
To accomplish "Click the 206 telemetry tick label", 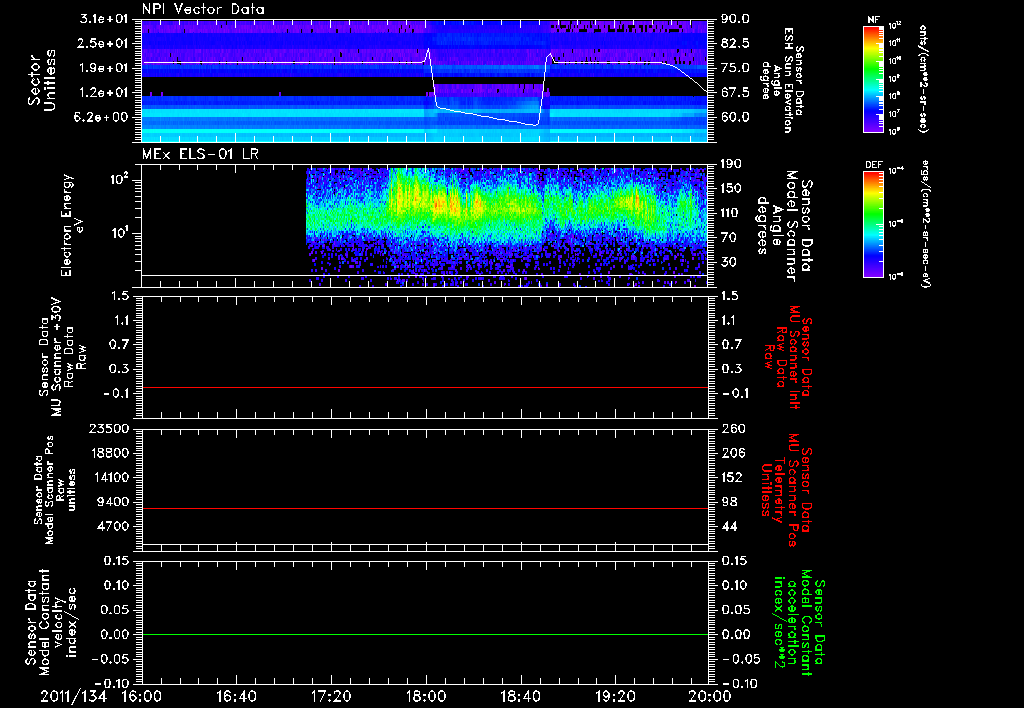I will point(732,453).
